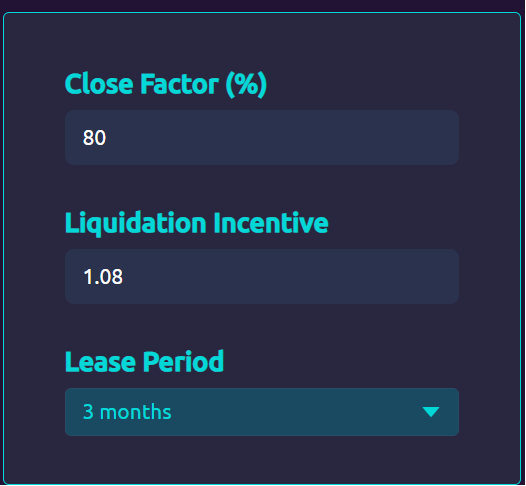Select the 3 months option text

point(127,412)
